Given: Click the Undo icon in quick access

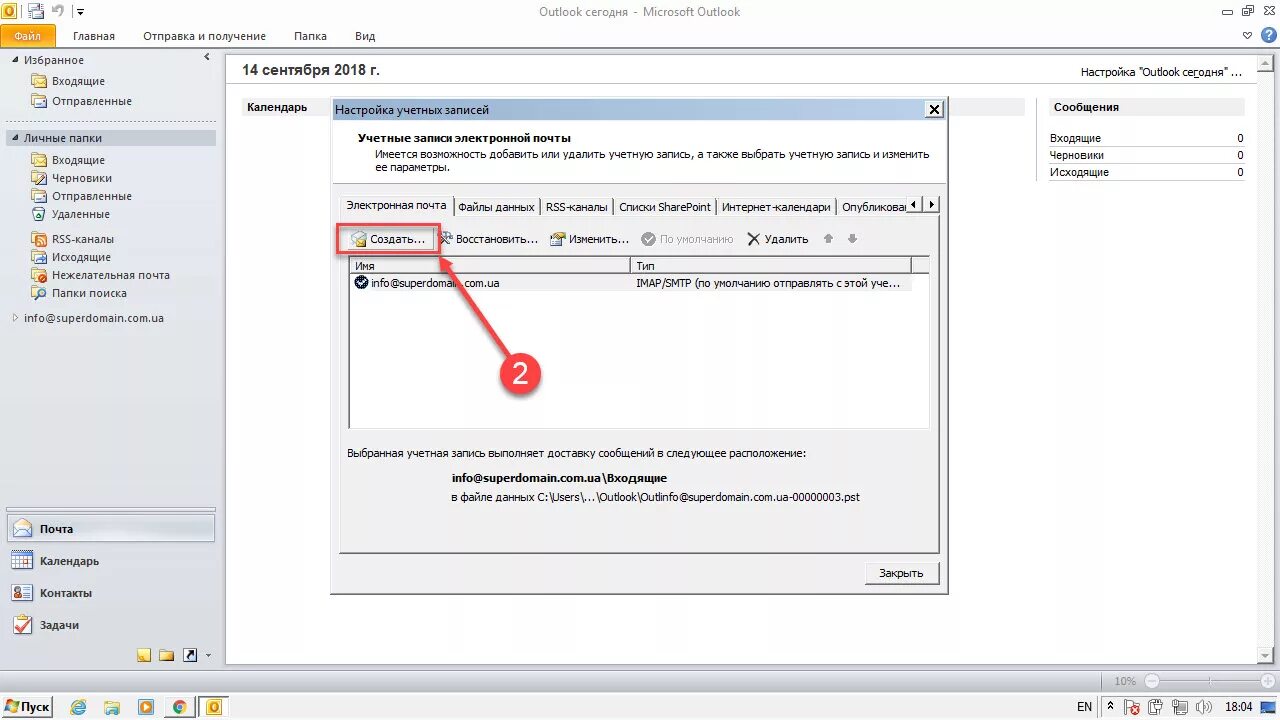Looking at the screenshot, I should coord(57,11).
